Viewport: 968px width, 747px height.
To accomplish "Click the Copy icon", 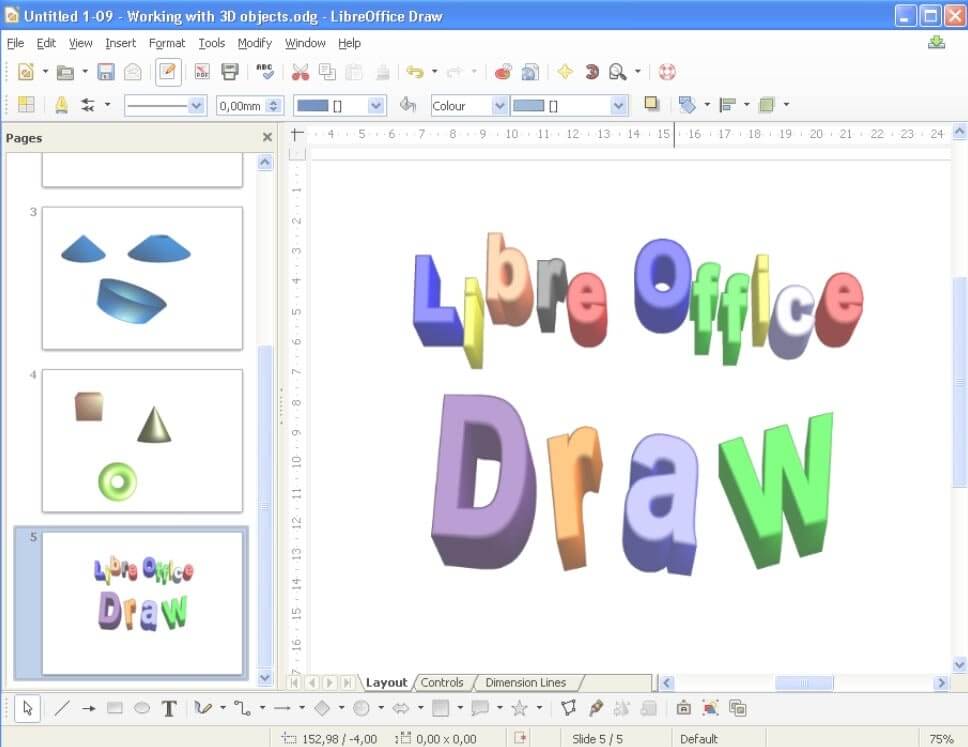I will tap(327, 72).
